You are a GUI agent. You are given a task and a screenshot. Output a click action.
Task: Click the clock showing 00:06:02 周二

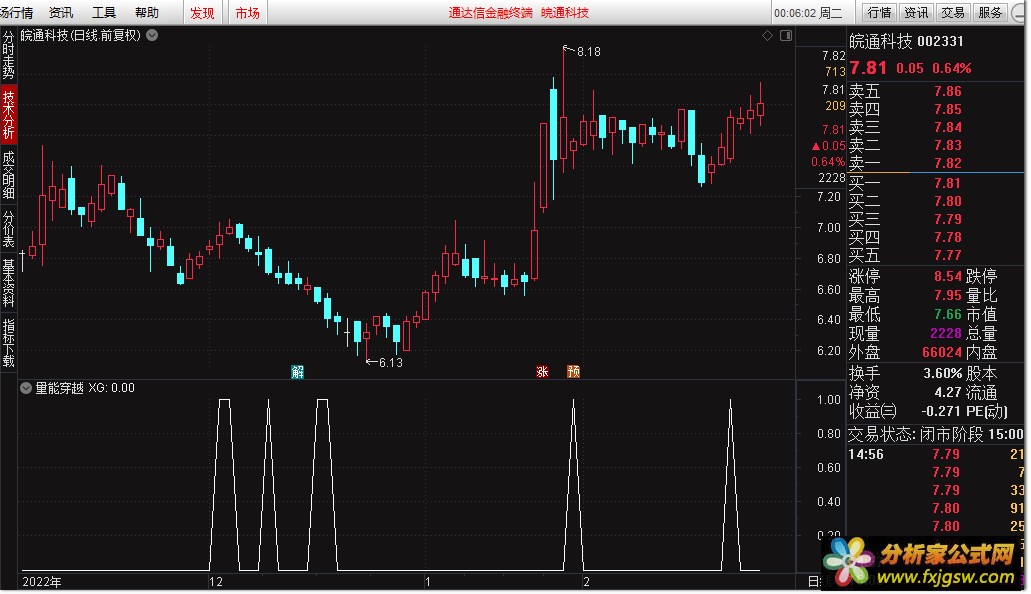807,13
